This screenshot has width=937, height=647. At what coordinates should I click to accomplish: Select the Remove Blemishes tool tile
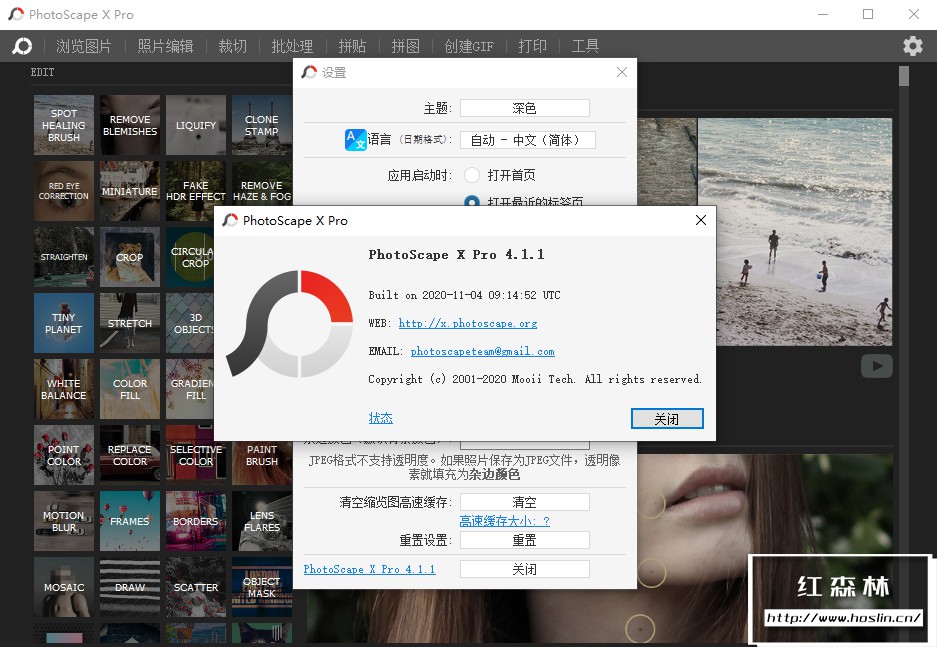(130, 125)
